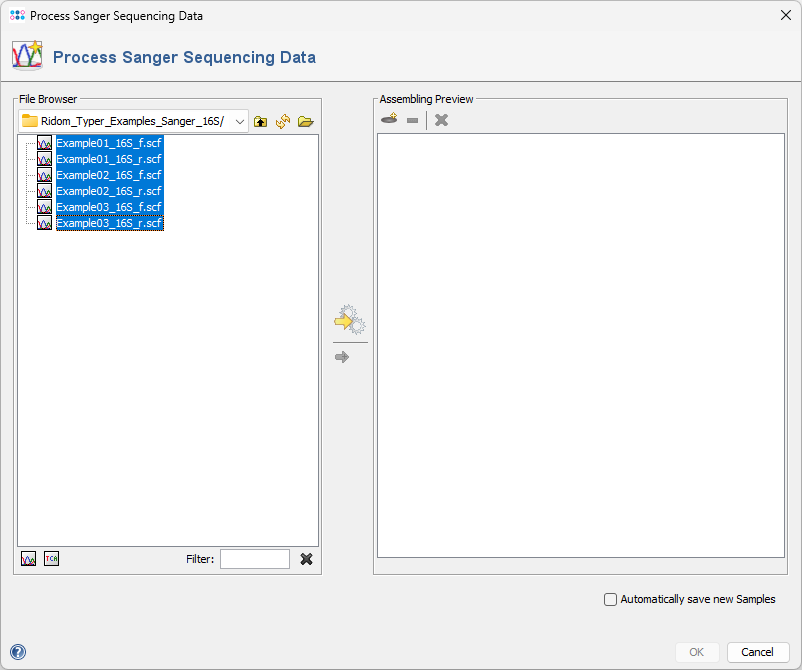Image resolution: width=802 pixels, height=670 pixels.
Task: Click the gray X delete icon in Assembling Preview
Action: coord(440,119)
